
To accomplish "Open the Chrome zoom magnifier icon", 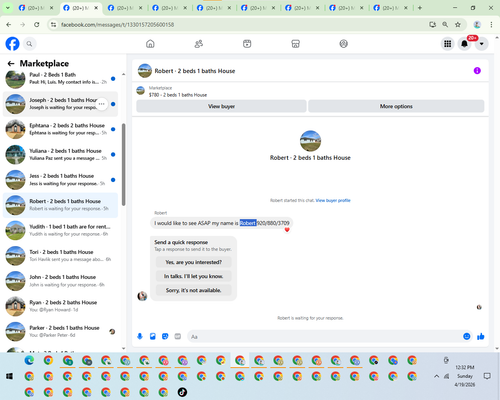I will click(x=445, y=24).
